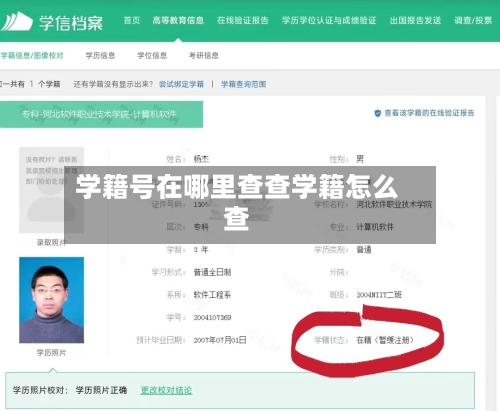Click the 系所 value 软件工程系
Viewport: 500px width, 411px height.
click(x=212, y=295)
